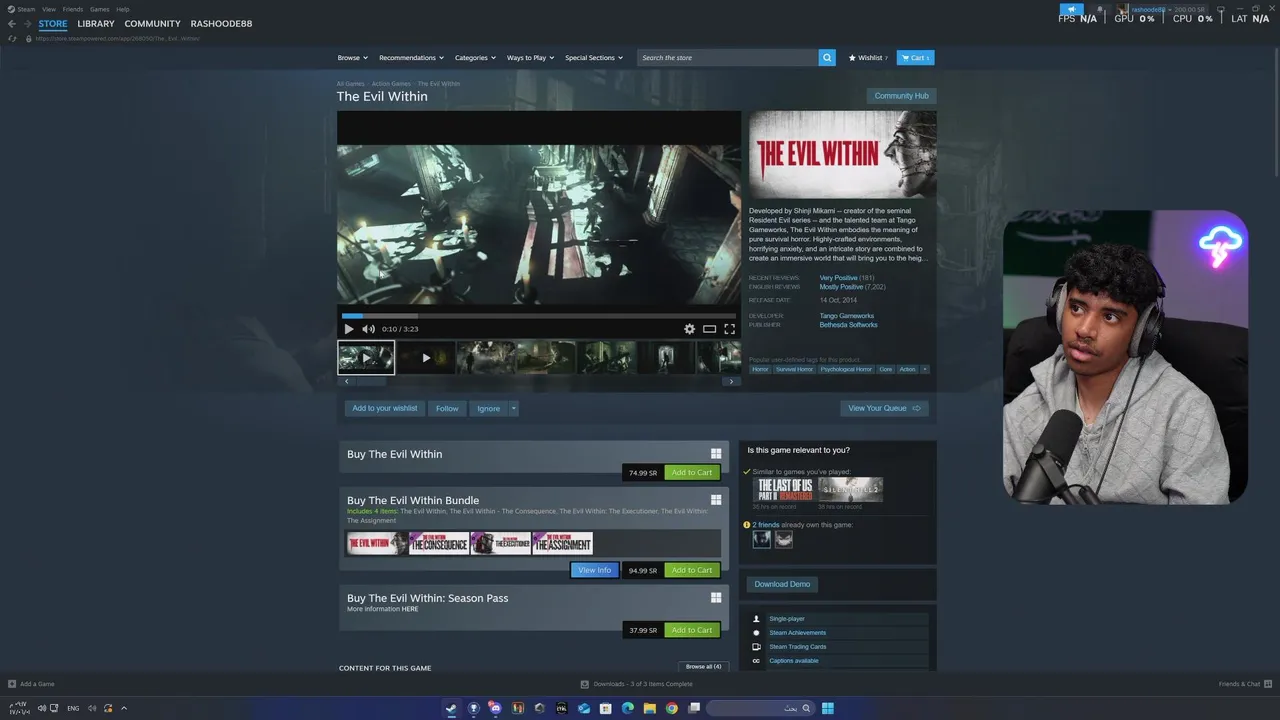Open Discord from the taskbar
Image resolution: width=1280 pixels, height=720 pixels.
495,708
